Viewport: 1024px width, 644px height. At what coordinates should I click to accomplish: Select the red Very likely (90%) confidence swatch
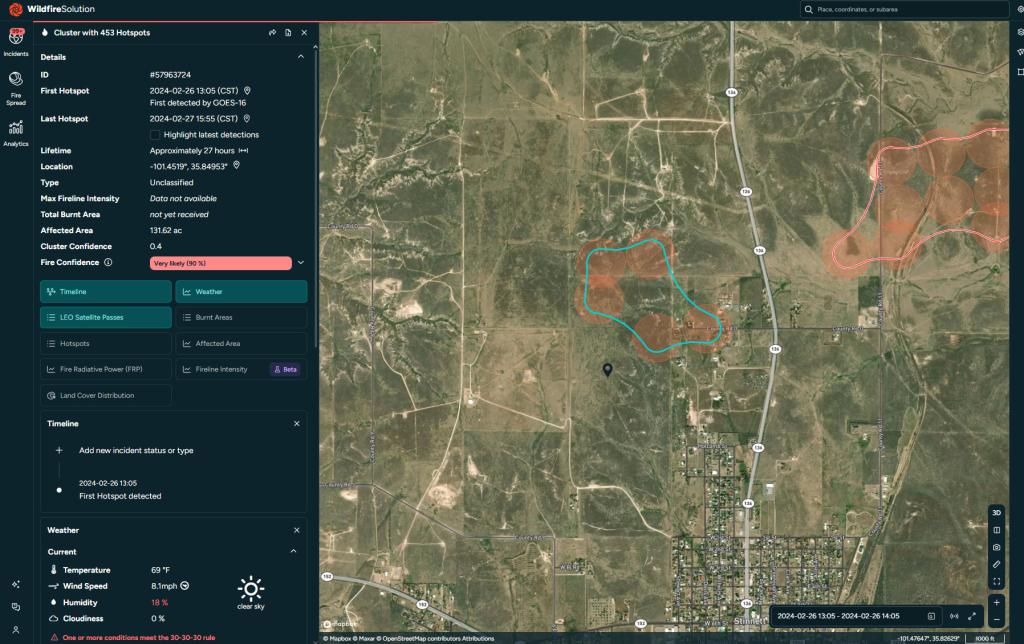[220, 262]
